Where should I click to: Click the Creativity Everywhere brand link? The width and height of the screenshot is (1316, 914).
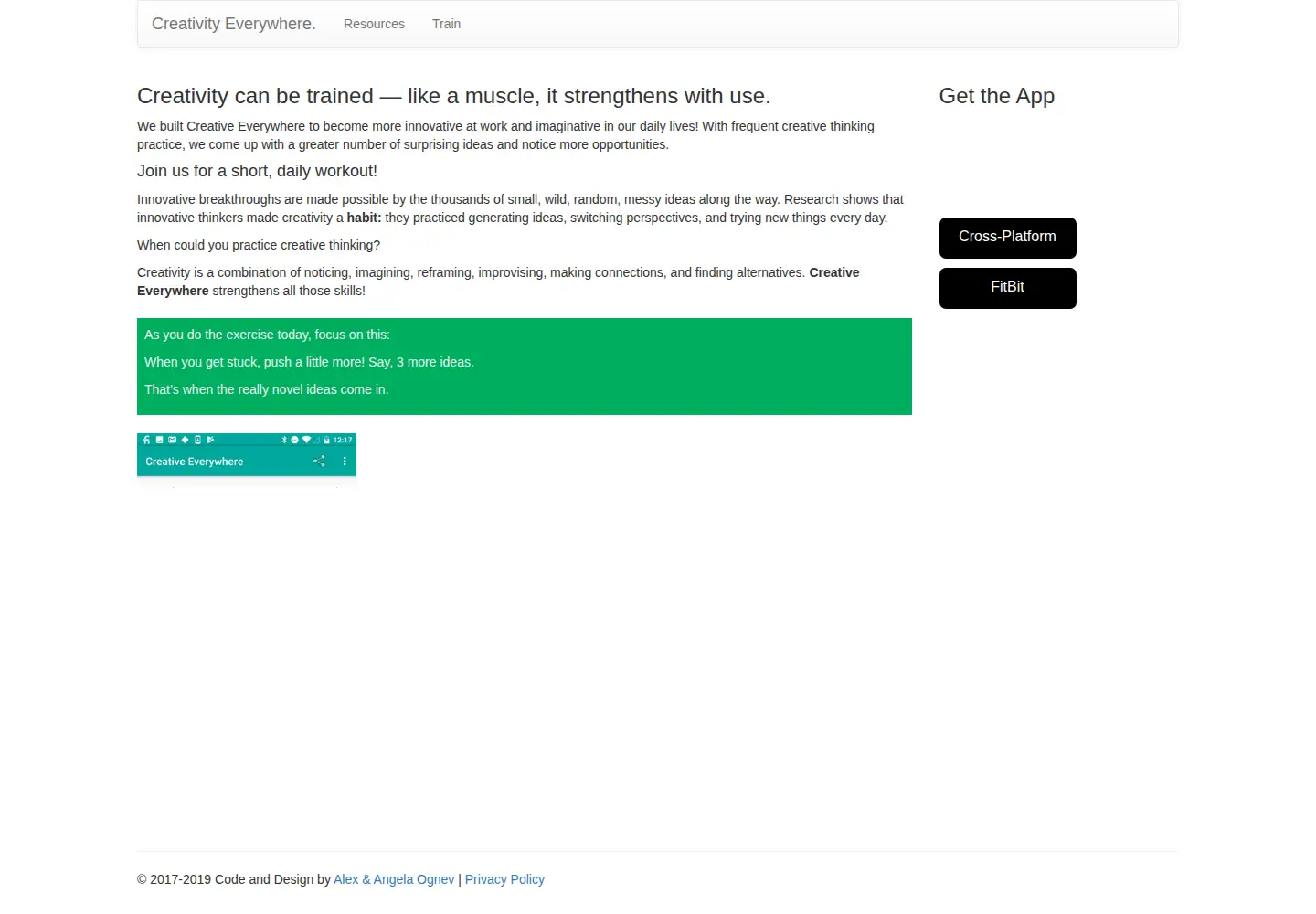pyautogui.click(x=234, y=24)
